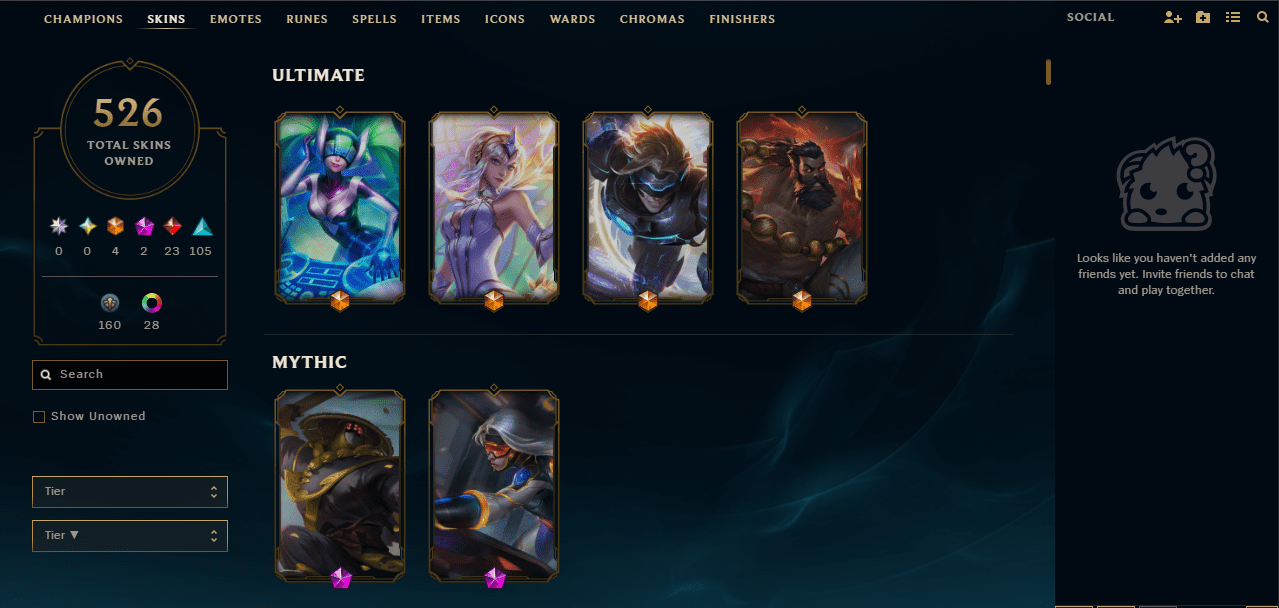
Task: Select the Udyr ultimate skin thumbnail
Action: click(802, 207)
